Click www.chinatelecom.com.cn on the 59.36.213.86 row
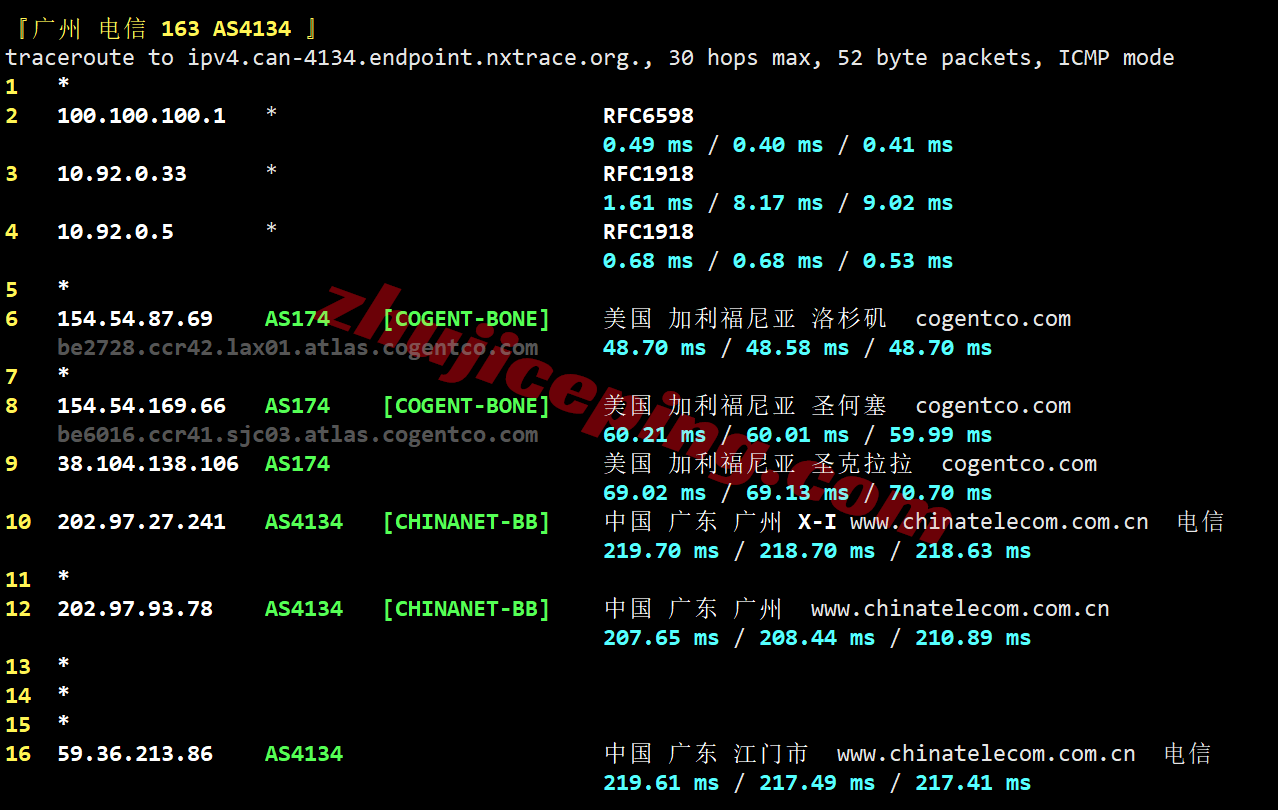Image resolution: width=1278 pixels, height=810 pixels. coord(986,754)
